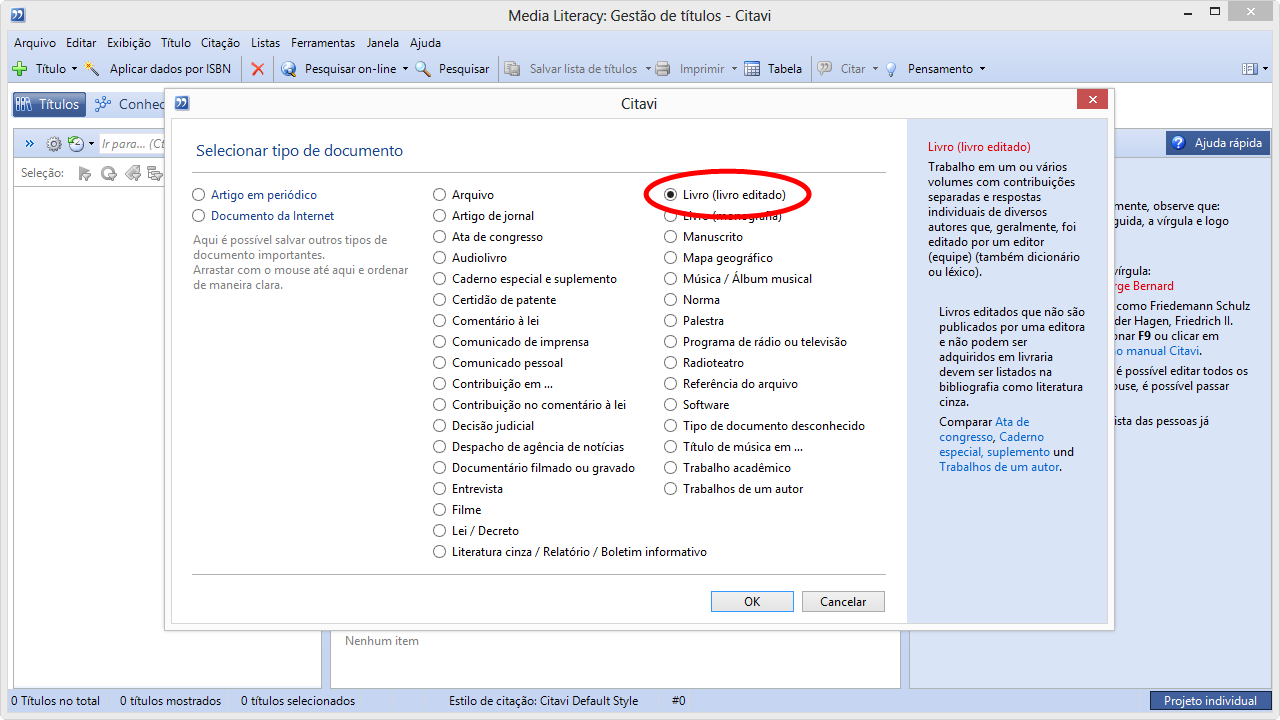
Task: Click the Pensamento lightbulb icon
Action: [x=891, y=69]
